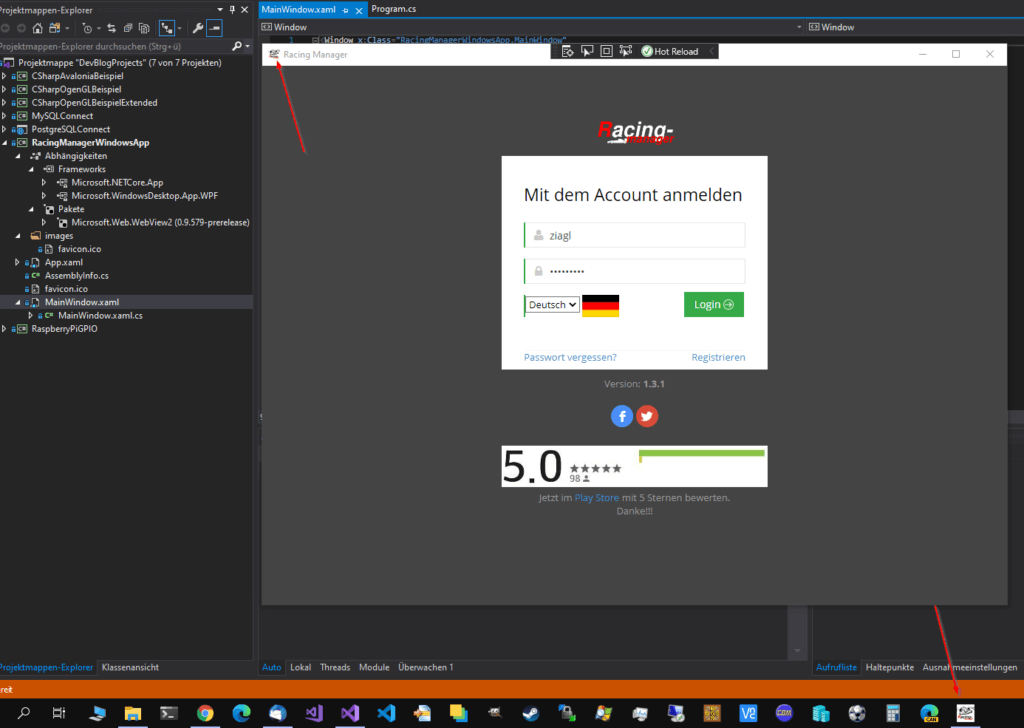Open the Klassenansicht tab
The image size is (1024, 728).
[x=130, y=667]
